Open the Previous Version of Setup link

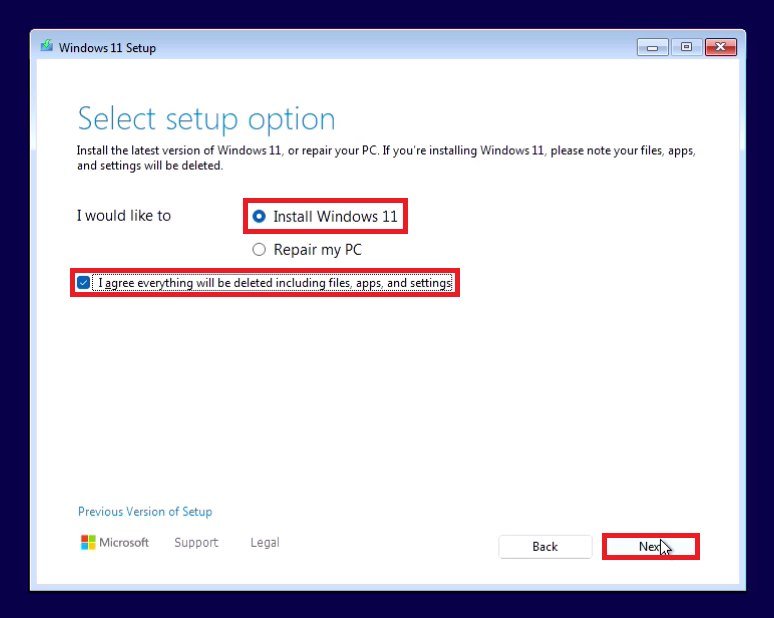pos(145,511)
